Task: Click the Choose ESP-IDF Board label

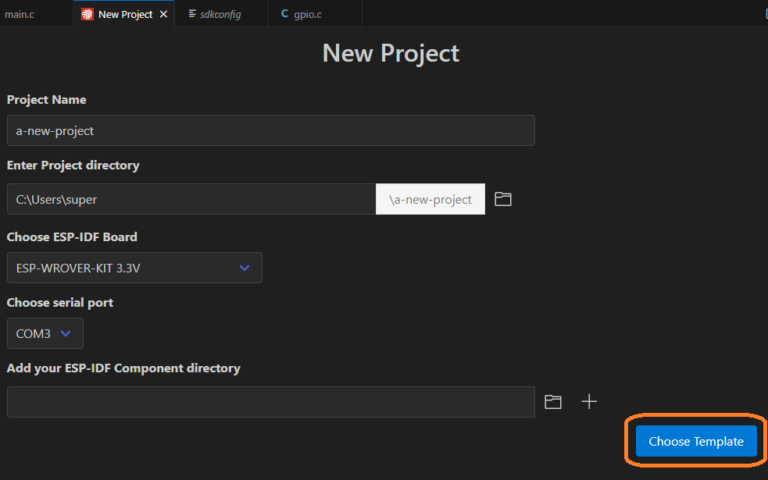Action: pos(72,237)
